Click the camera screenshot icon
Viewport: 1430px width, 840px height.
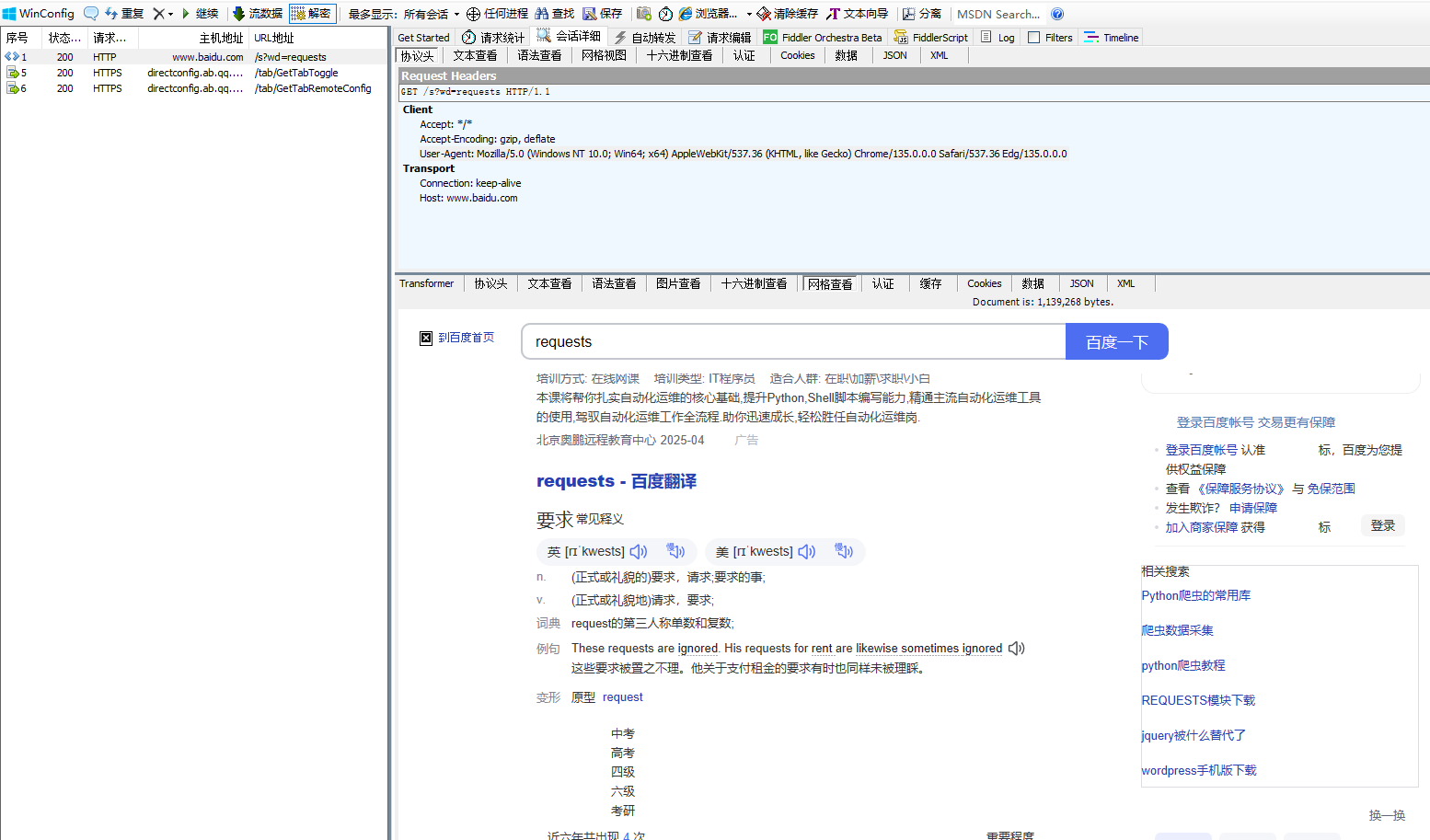(x=644, y=14)
